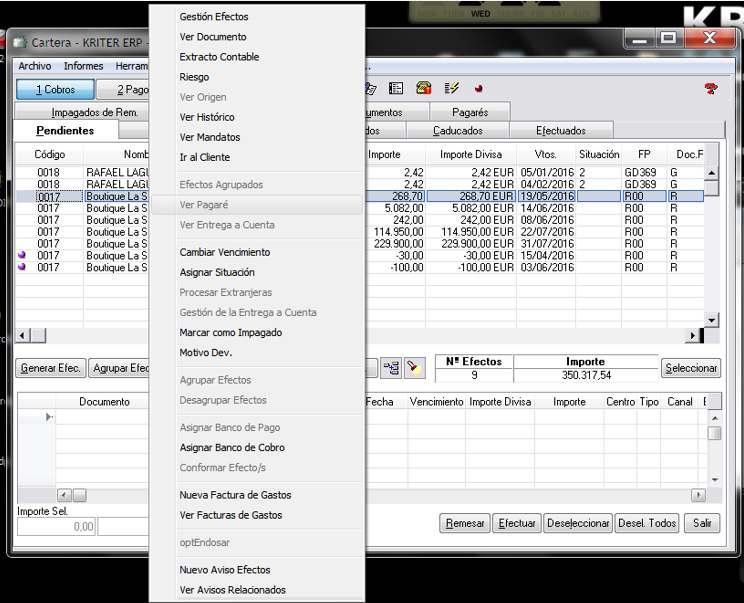Image resolution: width=744 pixels, height=603 pixels.
Task: Click the purple marker on the -100,00 row
Action: coord(21,267)
